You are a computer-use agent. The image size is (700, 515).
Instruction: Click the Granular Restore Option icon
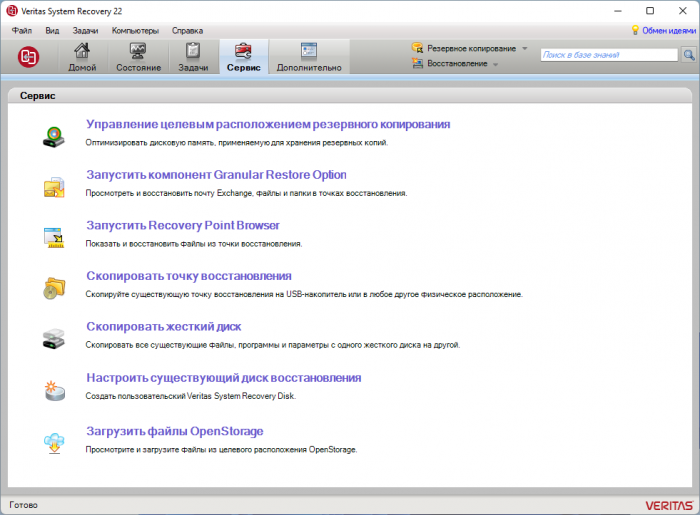tap(53, 185)
